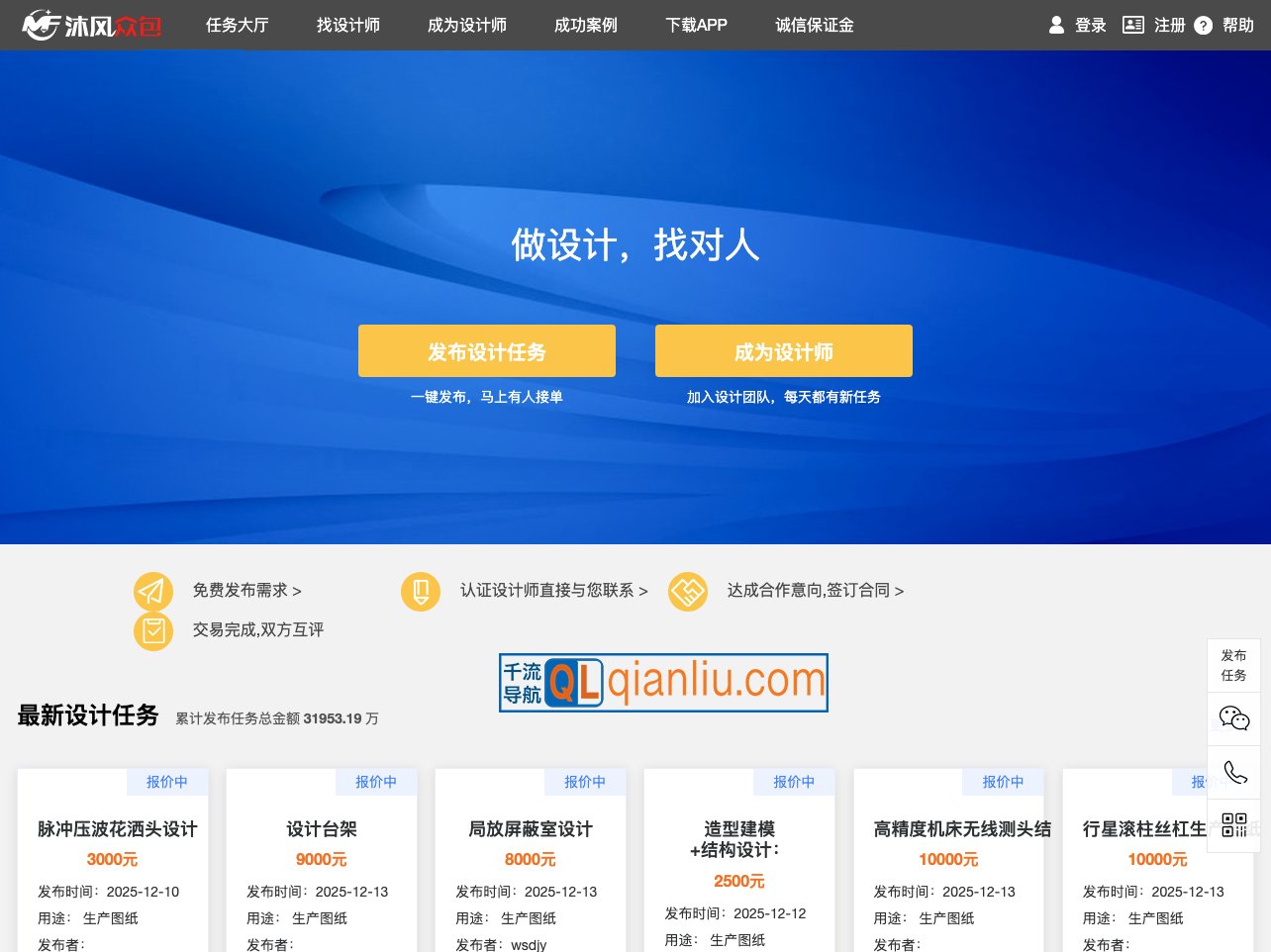Open 诚信保证金 in the navigation bar
The height and width of the screenshot is (952, 1271).
pyautogui.click(x=814, y=25)
